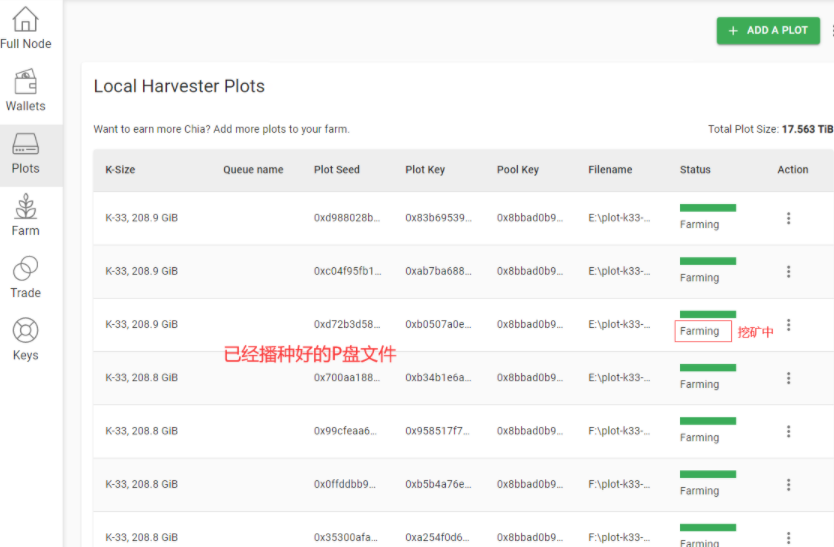This screenshot has height=547, width=834.
Task: Open the Farm seedling icon
Action: [25, 207]
